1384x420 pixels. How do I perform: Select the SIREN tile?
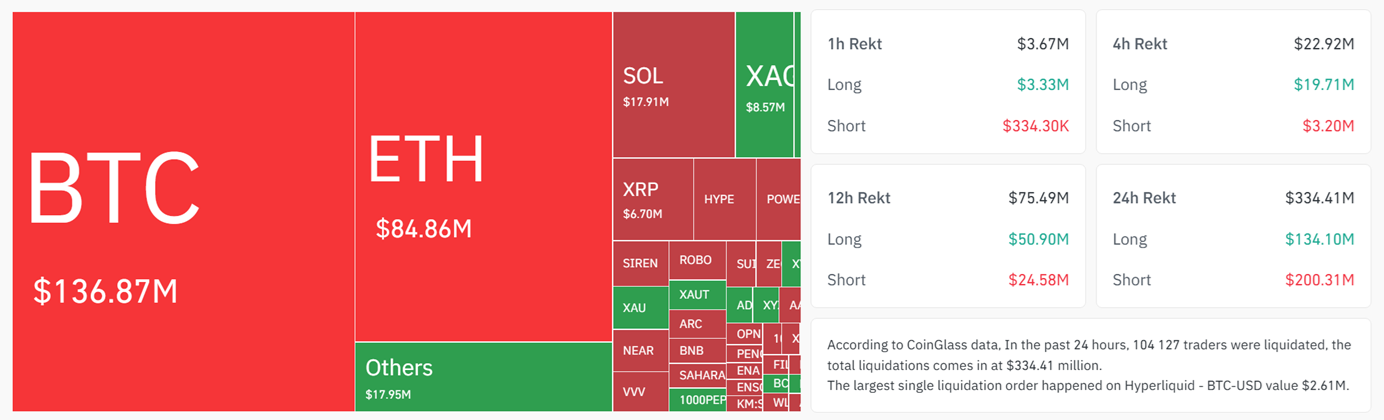coord(640,264)
